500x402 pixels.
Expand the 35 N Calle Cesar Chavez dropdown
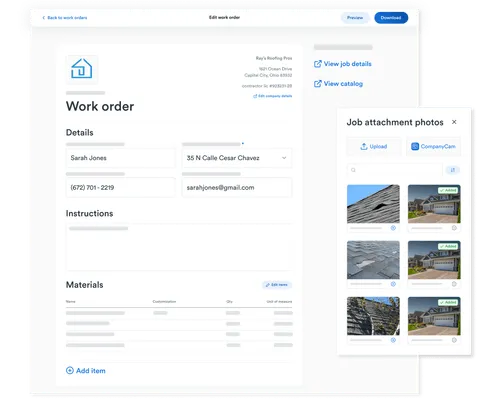click(237, 158)
